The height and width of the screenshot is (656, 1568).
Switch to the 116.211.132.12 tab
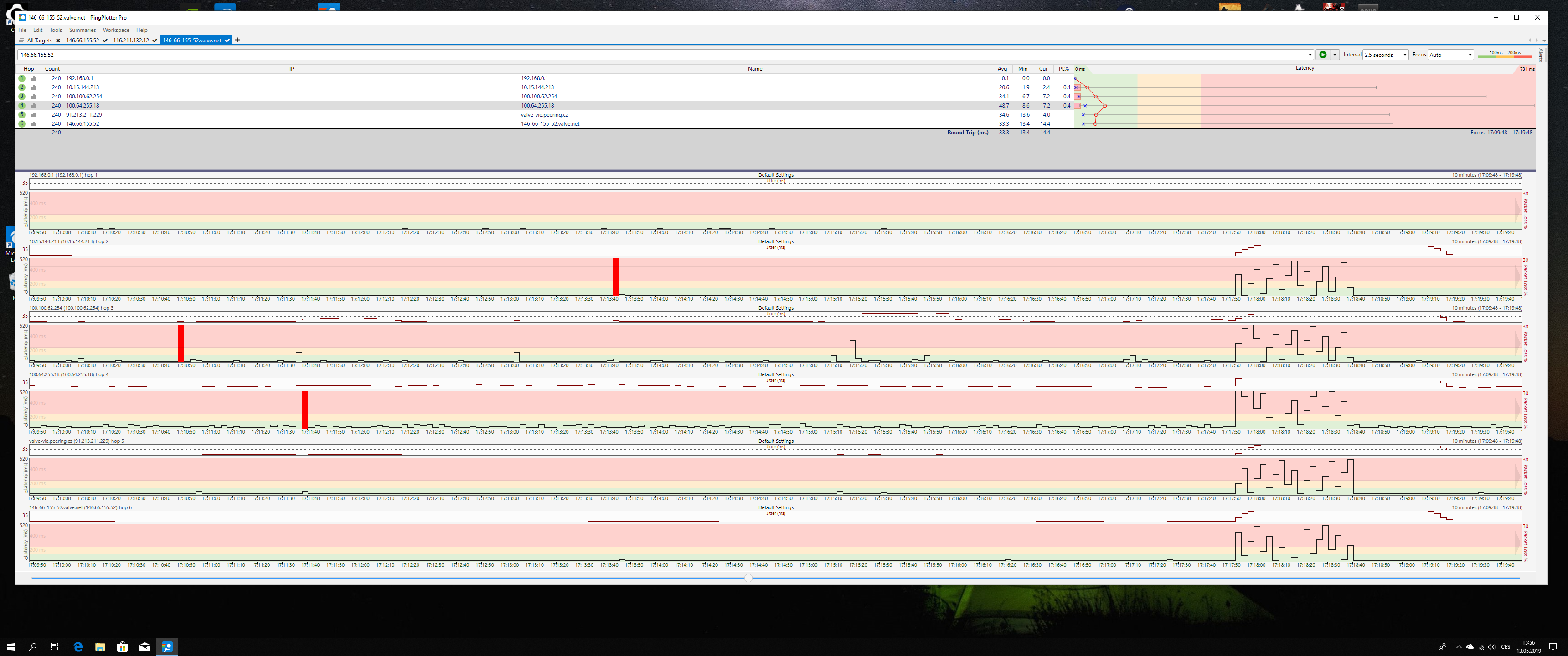click(x=131, y=41)
